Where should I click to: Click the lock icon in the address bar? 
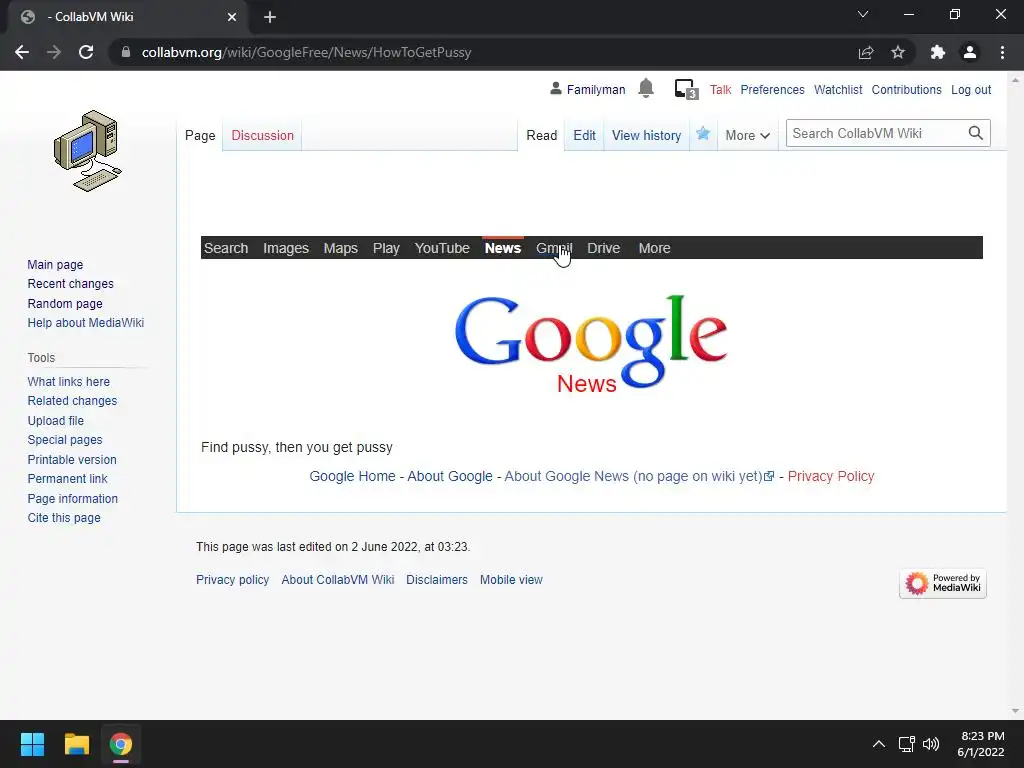point(126,52)
